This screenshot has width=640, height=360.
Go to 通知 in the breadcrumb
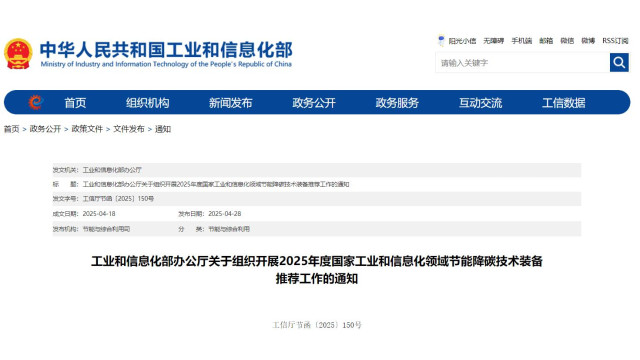[x=163, y=129]
